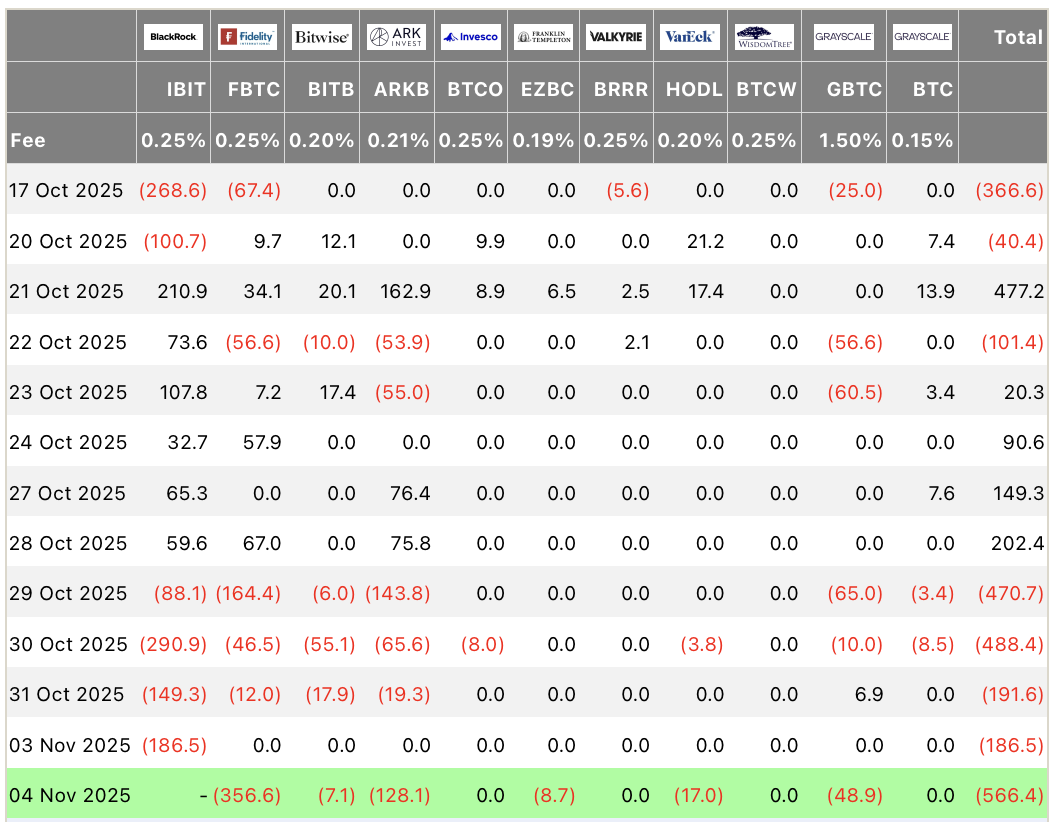Select the (566.4) total for 04 Nov
This screenshot has height=822, width=1050.
pyautogui.click(x=1010, y=796)
